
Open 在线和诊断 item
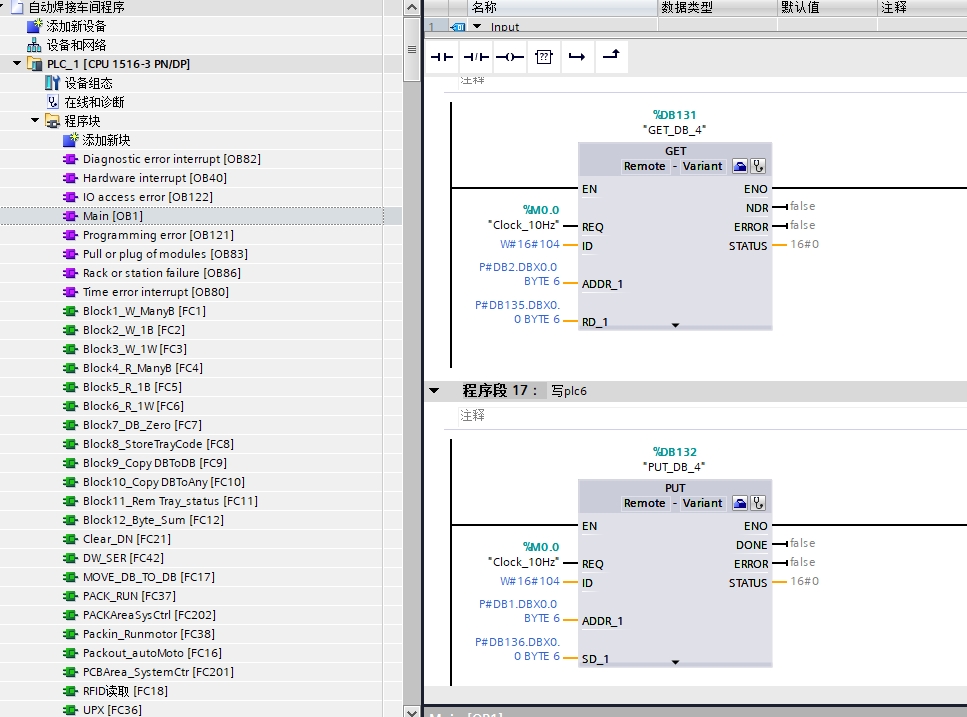click(94, 102)
